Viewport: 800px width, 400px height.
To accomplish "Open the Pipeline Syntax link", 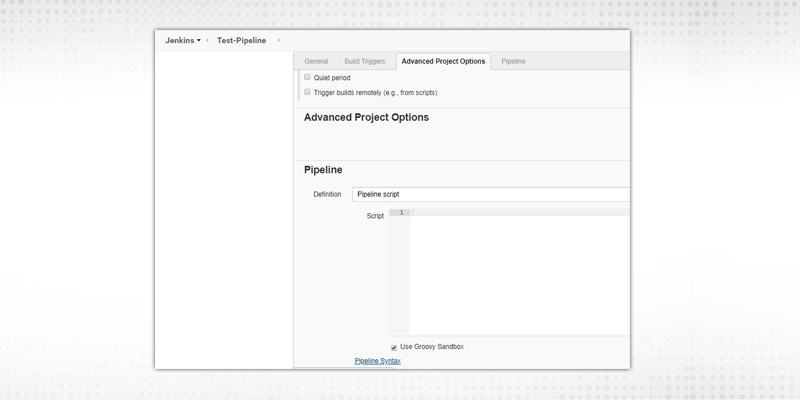I will (x=377, y=361).
